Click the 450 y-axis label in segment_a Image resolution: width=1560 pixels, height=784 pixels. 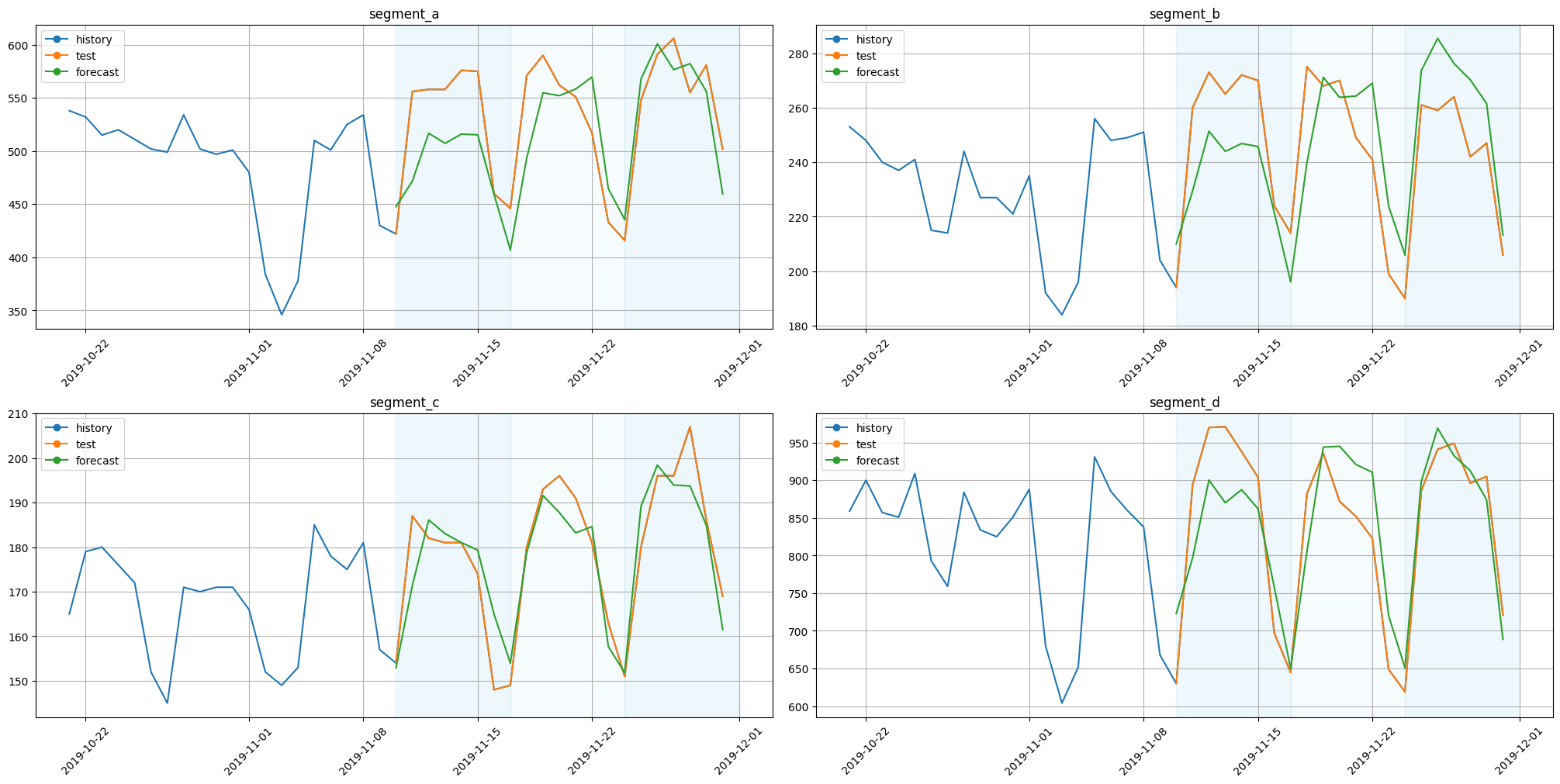coord(19,205)
